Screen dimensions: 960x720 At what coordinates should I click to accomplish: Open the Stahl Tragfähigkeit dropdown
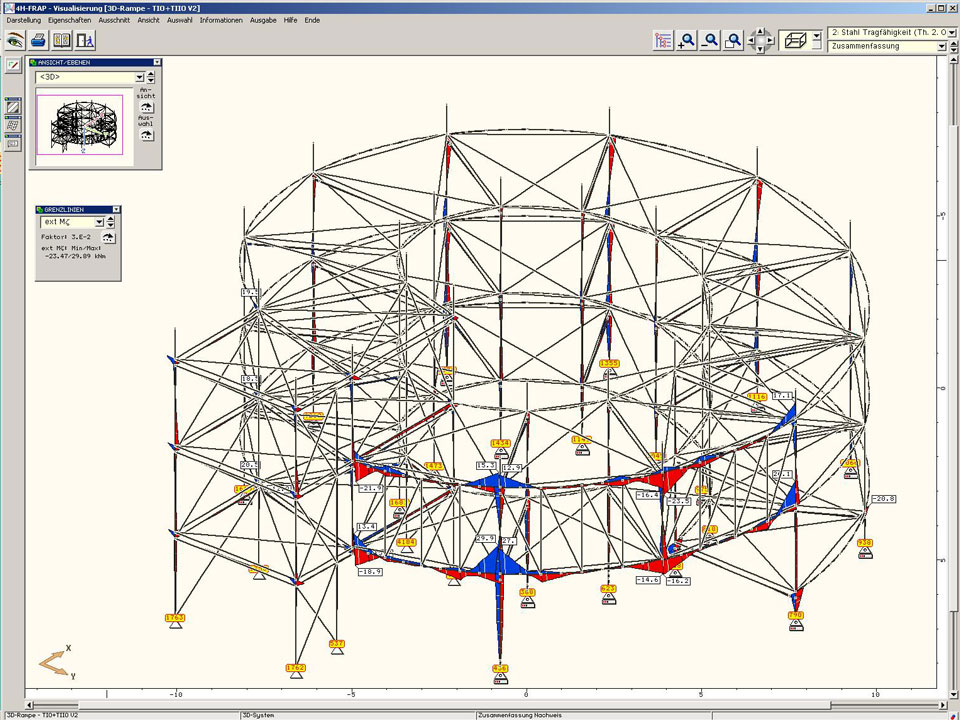pyautogui.click(x=951, y=33)
